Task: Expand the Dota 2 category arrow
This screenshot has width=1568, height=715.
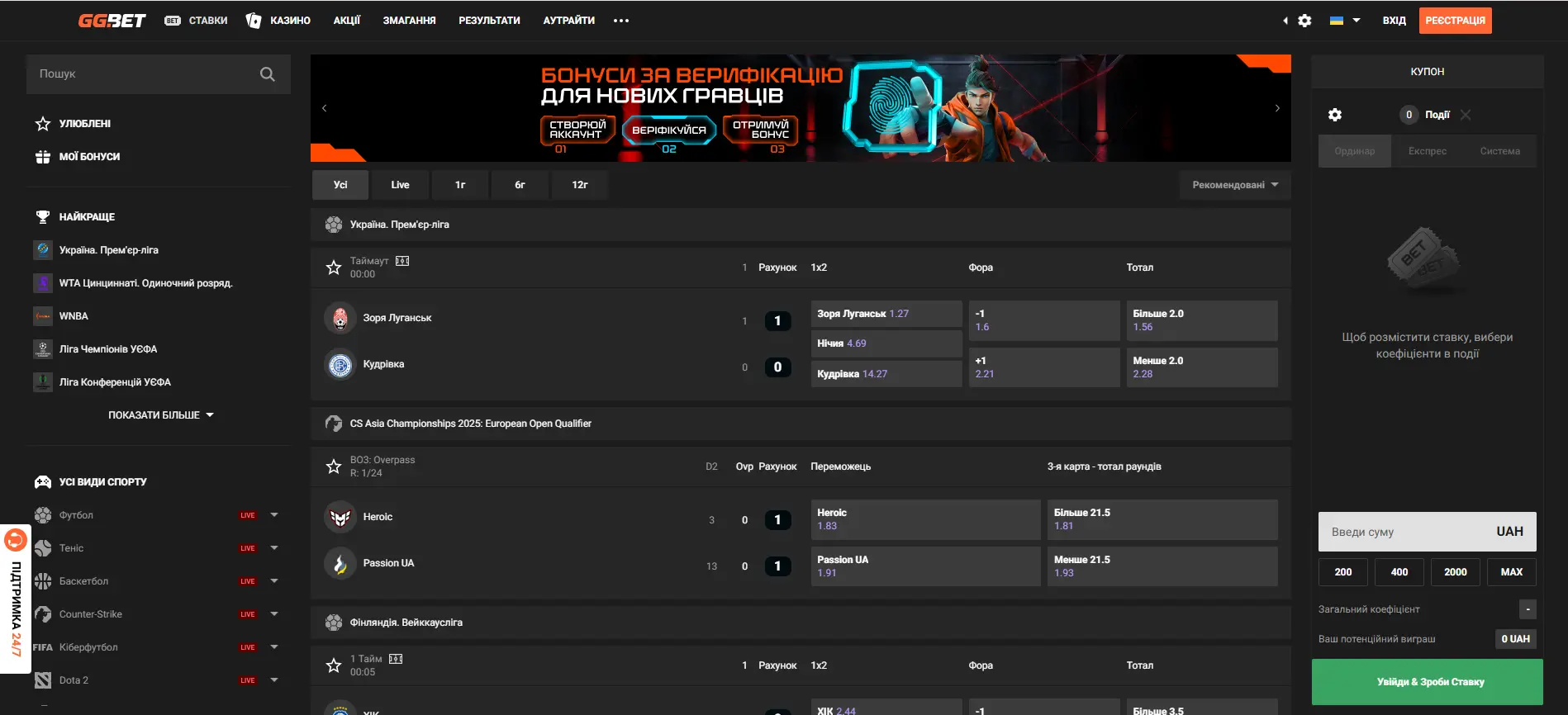Action: click(274, 680)
